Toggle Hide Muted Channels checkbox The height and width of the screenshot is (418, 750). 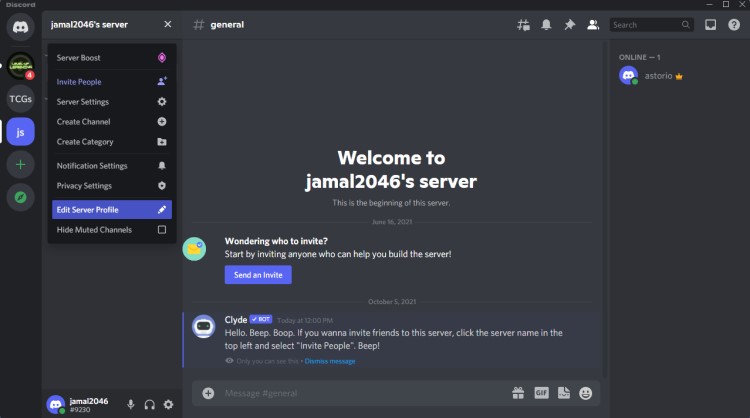[x=162, y=230]
